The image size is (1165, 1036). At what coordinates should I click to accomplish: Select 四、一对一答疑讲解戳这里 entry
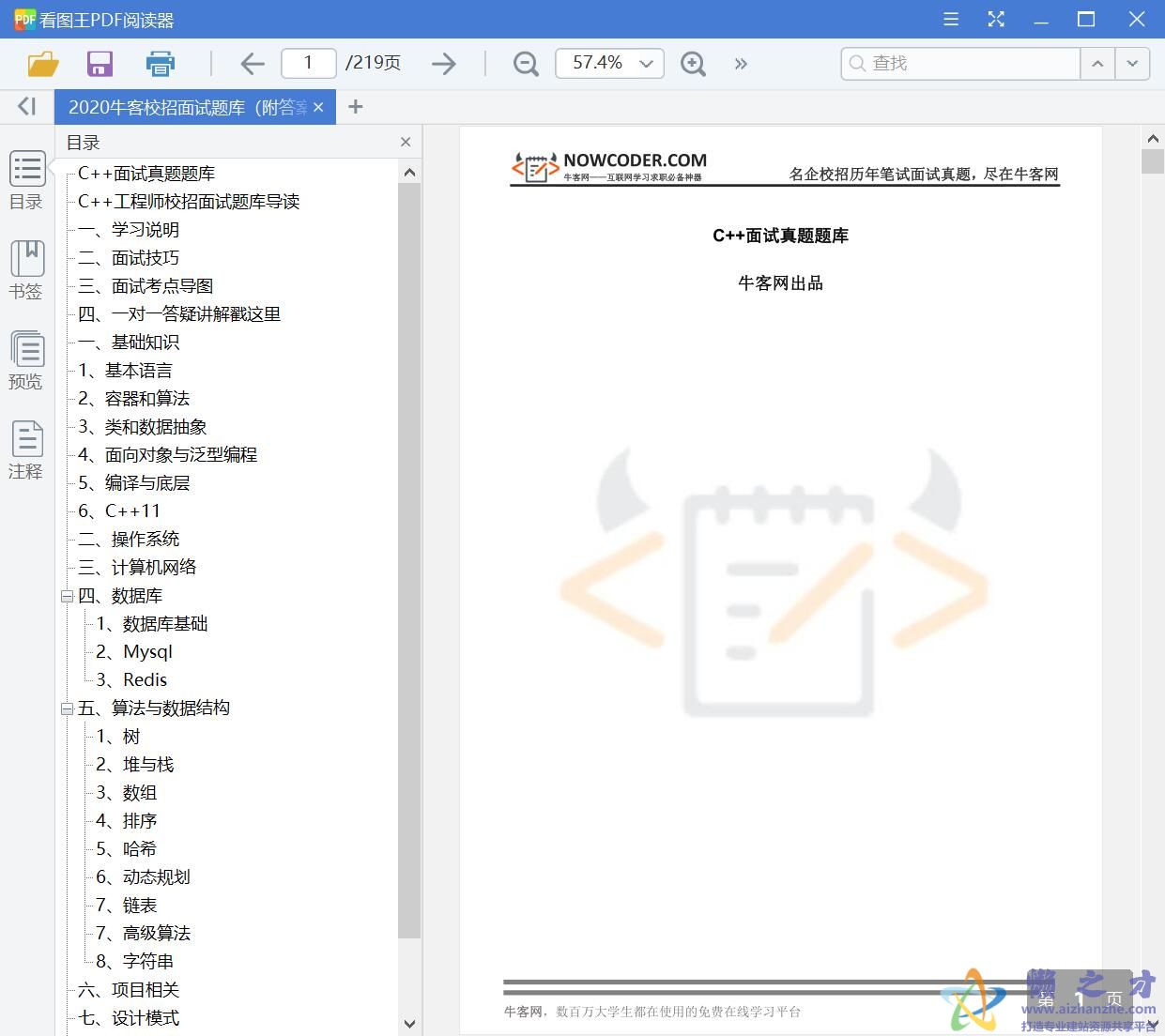tap(179, 314)
